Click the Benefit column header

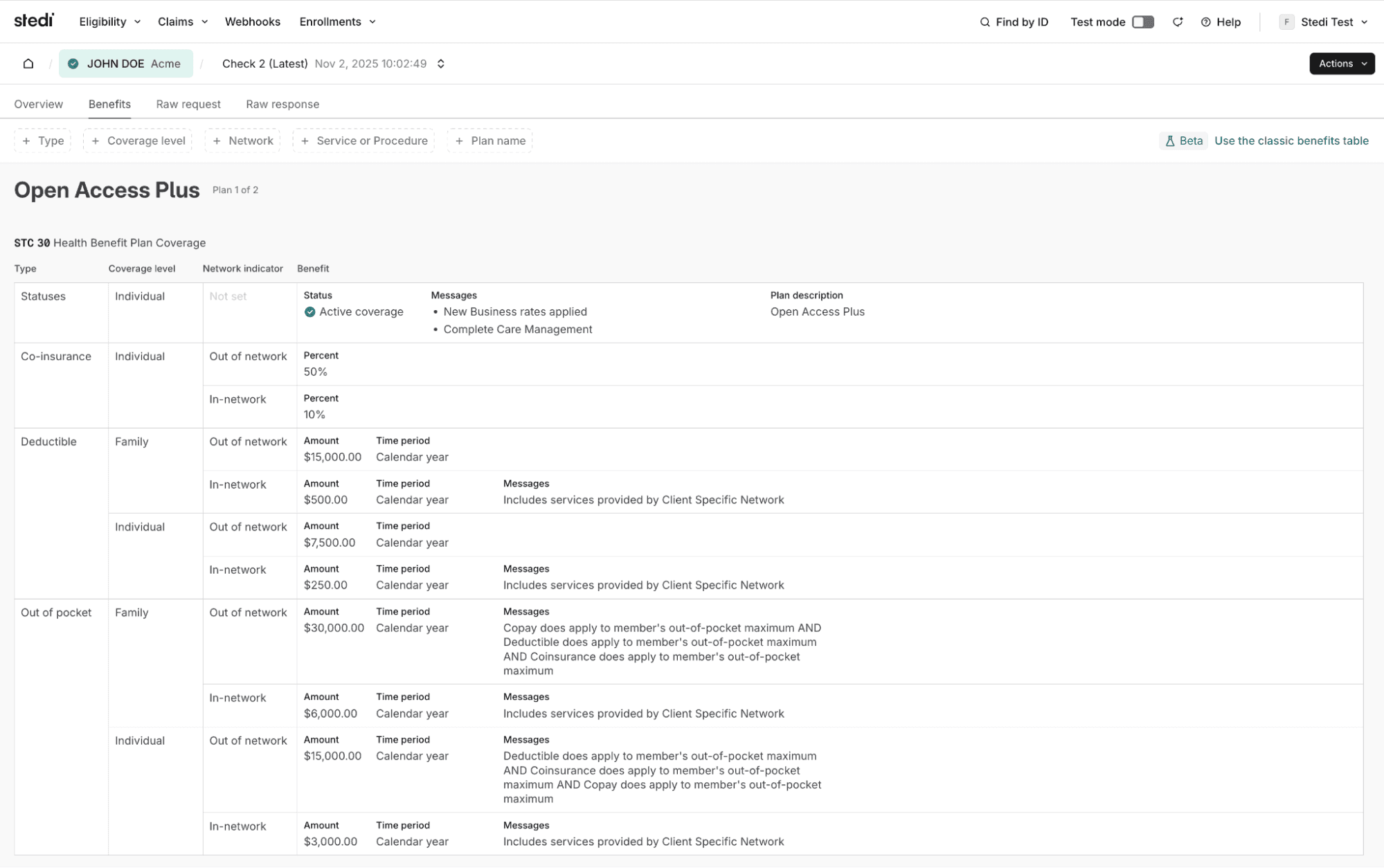[x=313, y=269]
